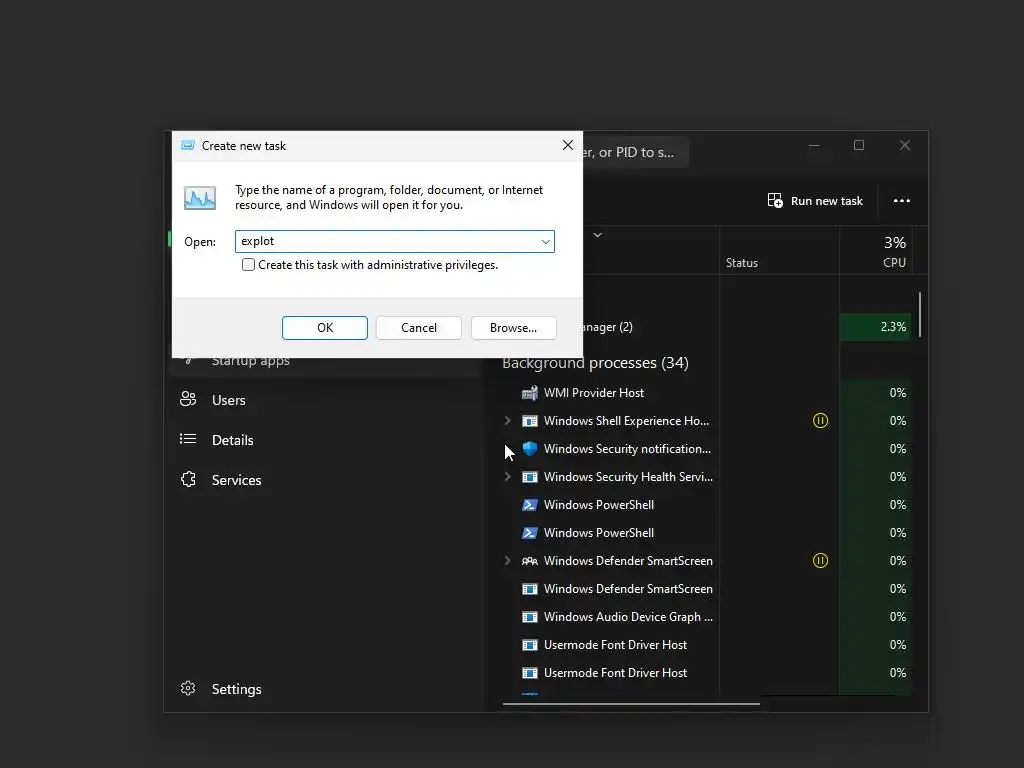Viewport: 1024px width, 768px height.
Task: Open the Browse... file picker
Action: [513, 328]
